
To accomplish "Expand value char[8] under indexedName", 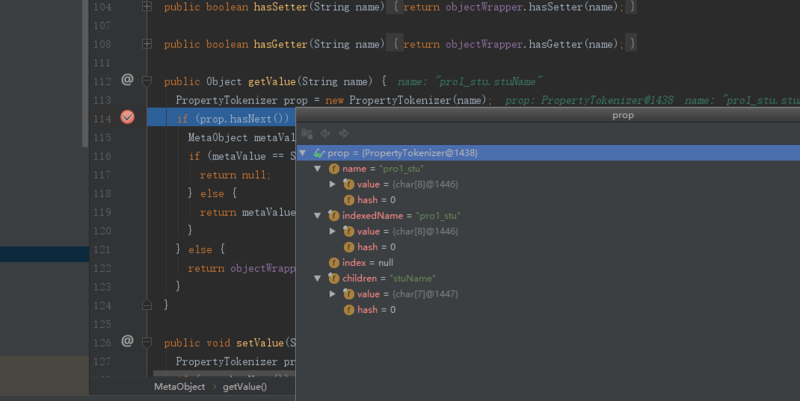I will coord(333,231).
